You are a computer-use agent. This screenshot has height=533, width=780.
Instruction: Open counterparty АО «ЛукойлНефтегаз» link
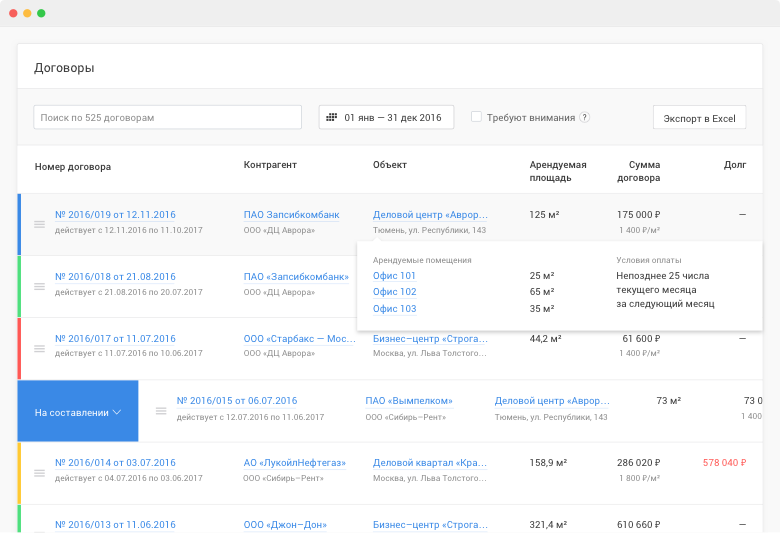pyautogui.click(x=294, y=463)
